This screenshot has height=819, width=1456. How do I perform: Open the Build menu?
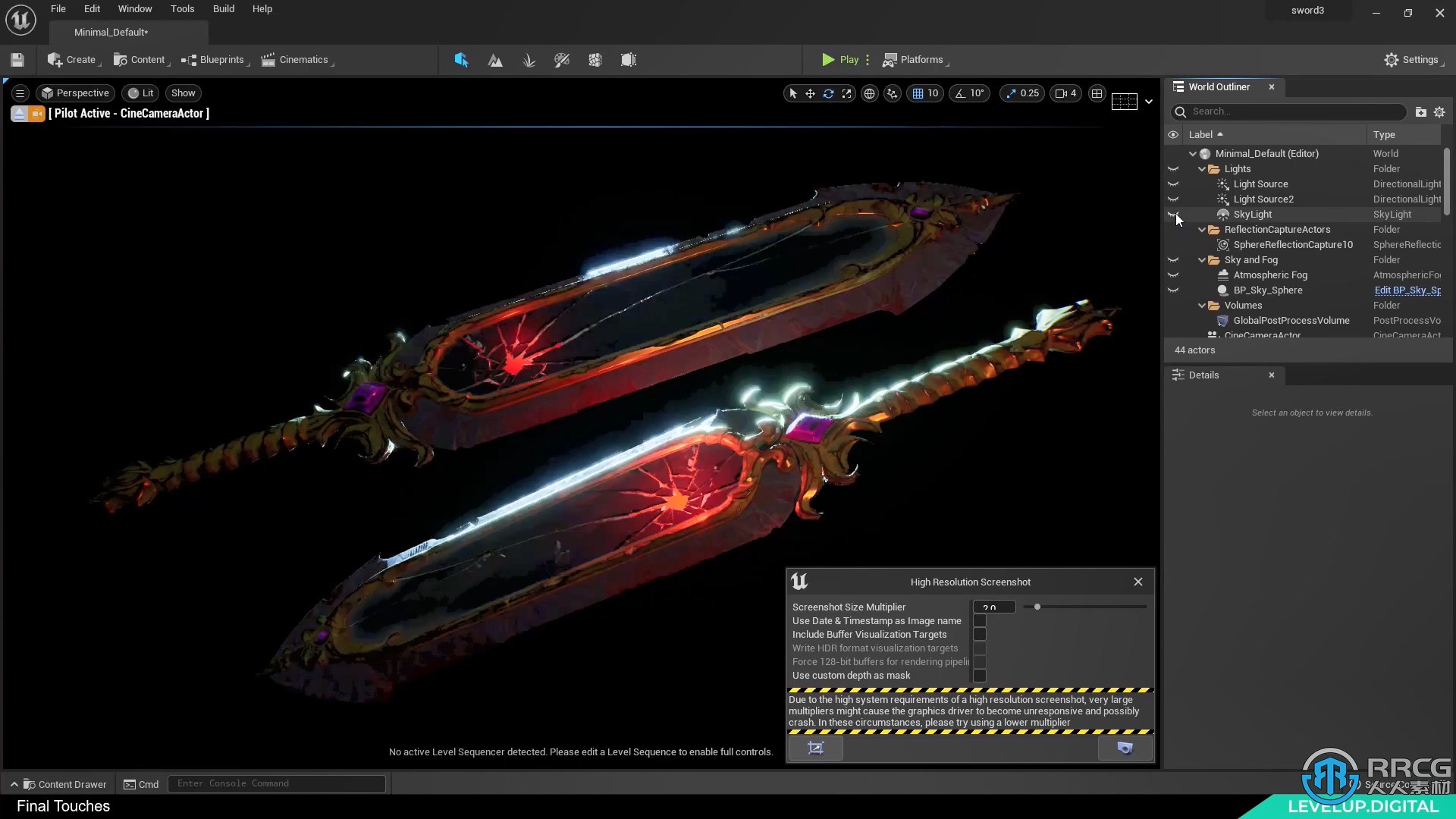click(x=222, y=8)
